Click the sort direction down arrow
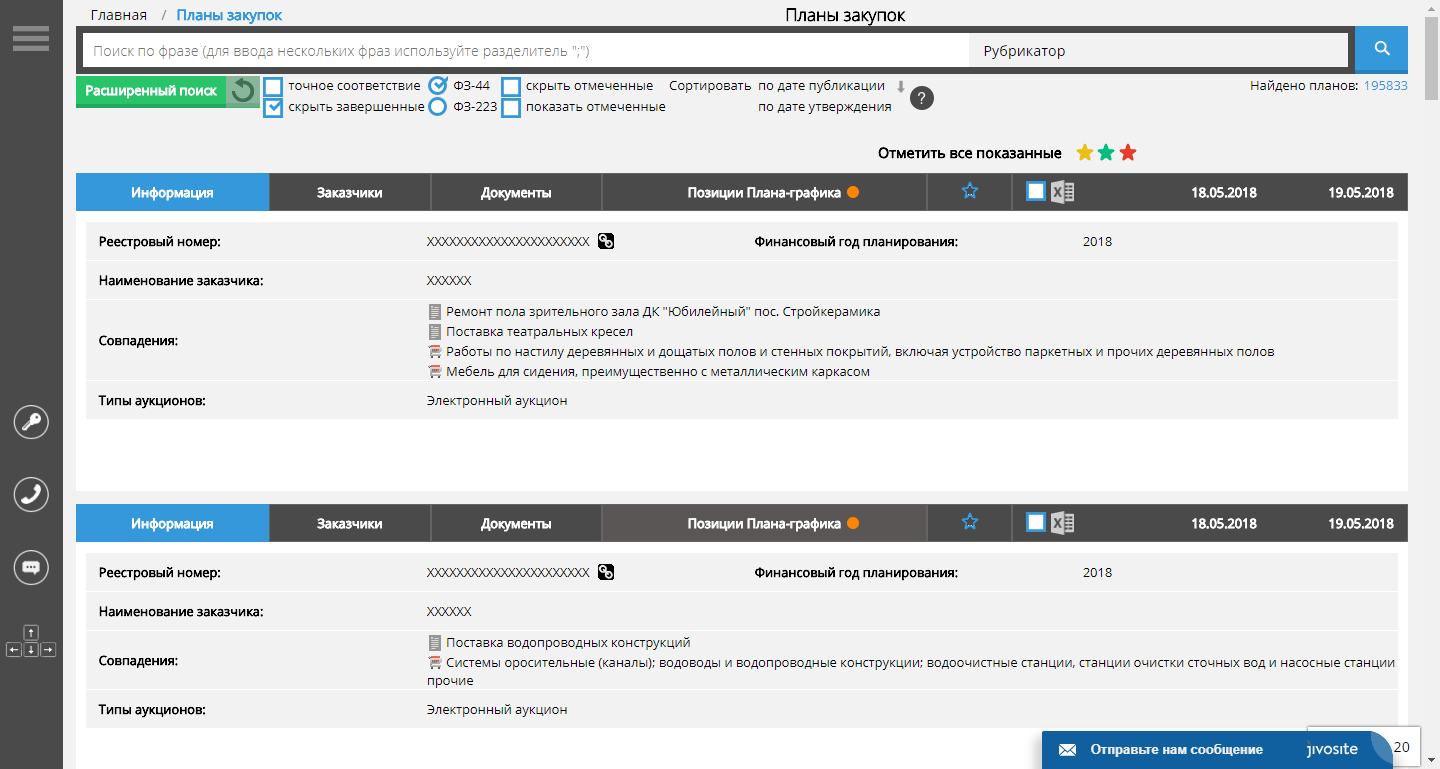Image resolution: width=1440 pixels, height=769 pixels. pyautogui.click(x=900, y=87)
